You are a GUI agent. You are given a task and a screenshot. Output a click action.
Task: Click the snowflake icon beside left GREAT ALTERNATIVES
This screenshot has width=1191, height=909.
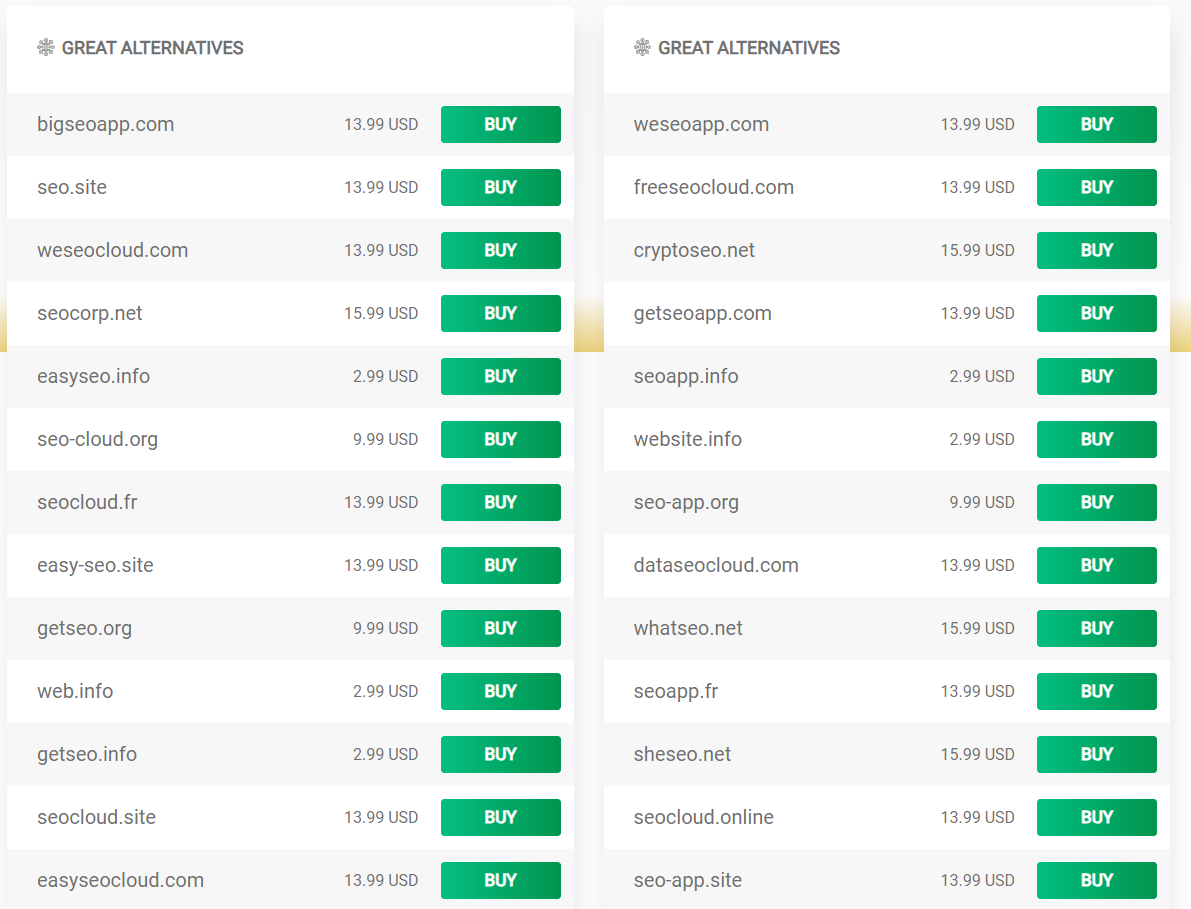tap(45, 47)
